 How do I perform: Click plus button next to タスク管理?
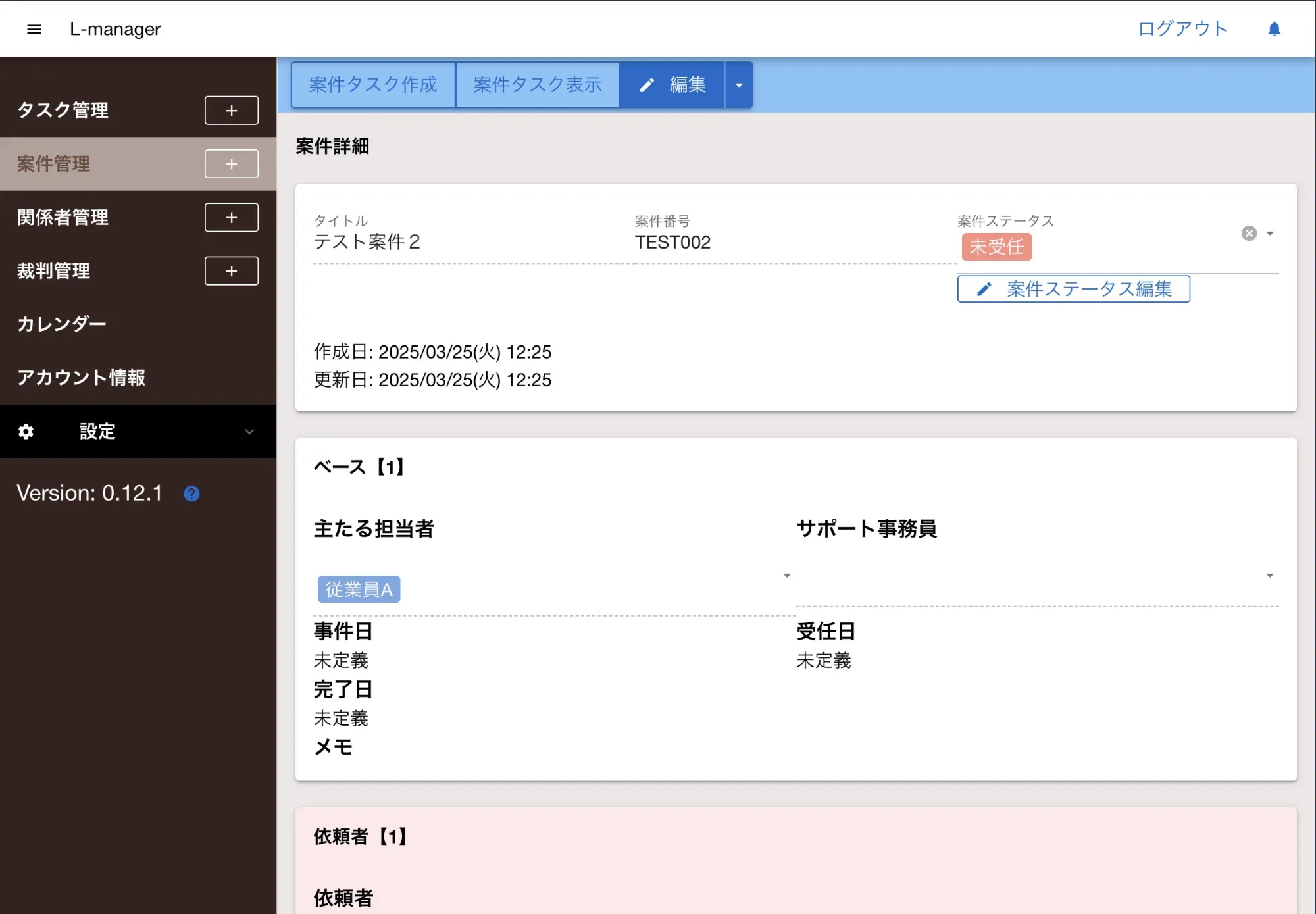pos(231,111)
